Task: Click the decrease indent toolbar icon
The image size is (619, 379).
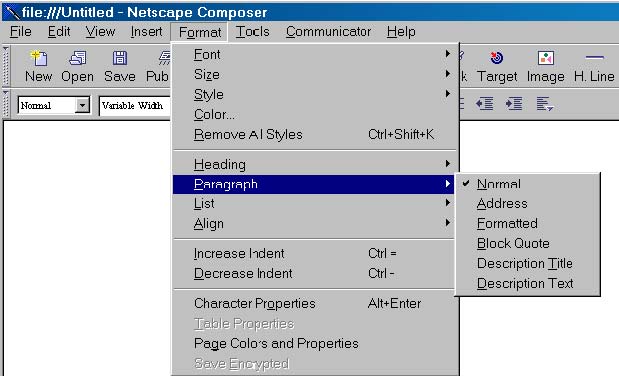Action: coord(484,104)
